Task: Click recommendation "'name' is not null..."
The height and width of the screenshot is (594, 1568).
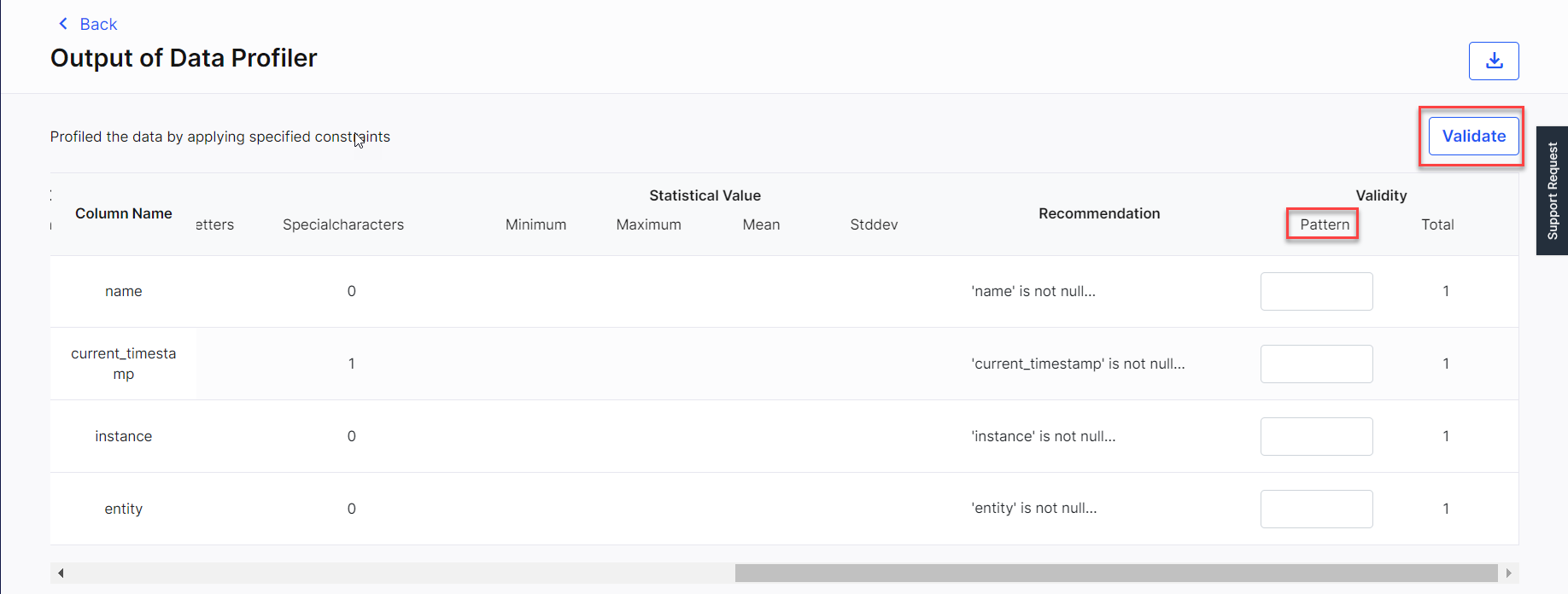Action: [x=1033, y=291]
